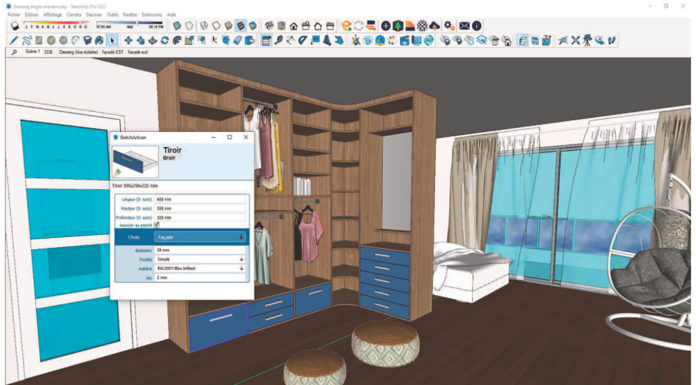Switch to Dressing (Vue éclatée) scene tab
This screenshot has height=385, width=696.
[x=78, y=52]
